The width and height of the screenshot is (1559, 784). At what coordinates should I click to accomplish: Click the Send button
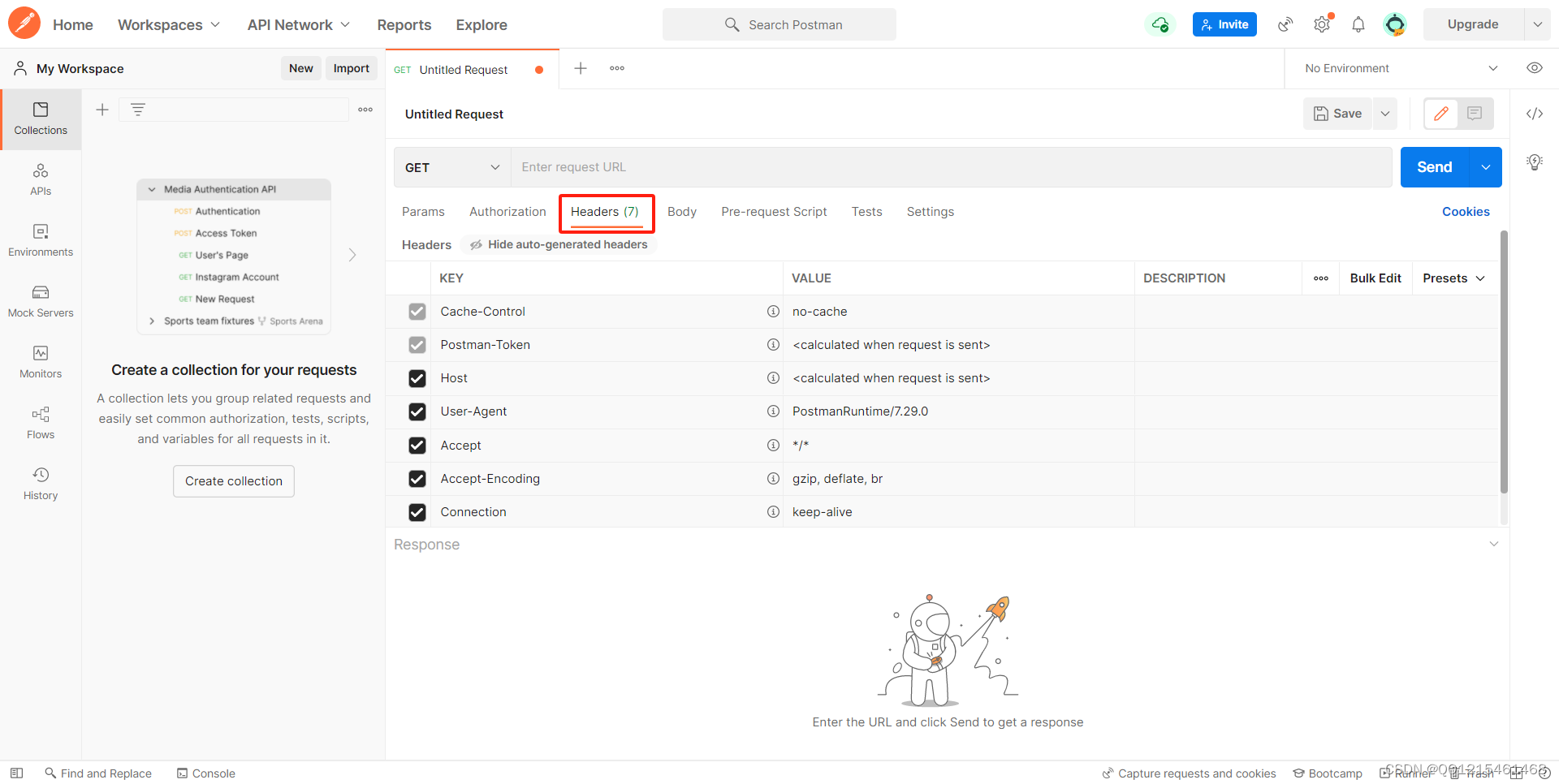(1435, 167)
